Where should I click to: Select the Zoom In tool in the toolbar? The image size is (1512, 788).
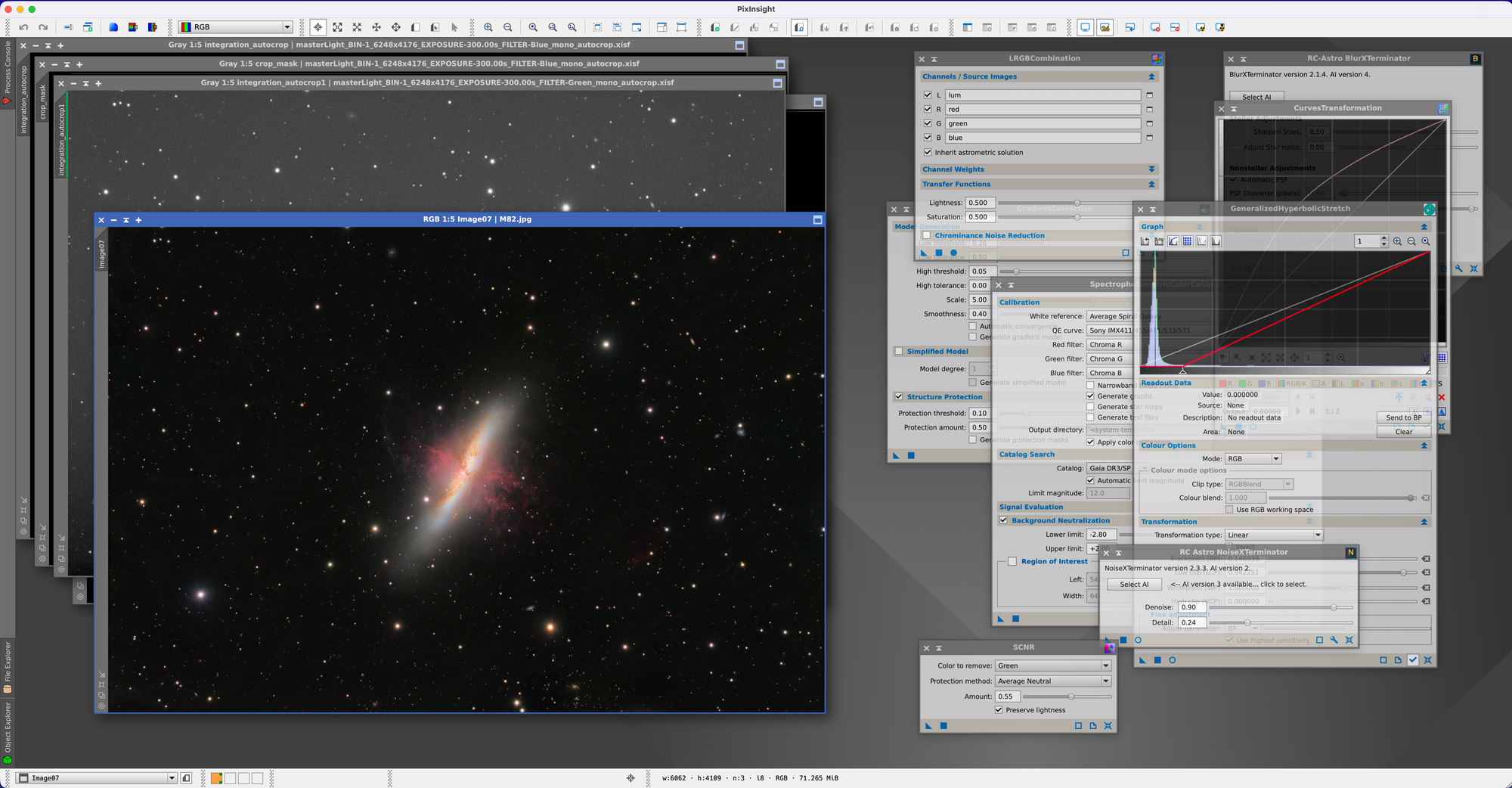[490, 26]
